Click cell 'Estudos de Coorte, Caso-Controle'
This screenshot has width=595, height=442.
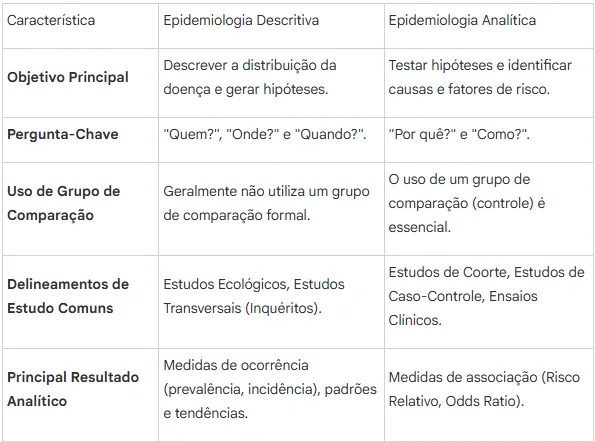pyautogui.click(x=488, y=302)
